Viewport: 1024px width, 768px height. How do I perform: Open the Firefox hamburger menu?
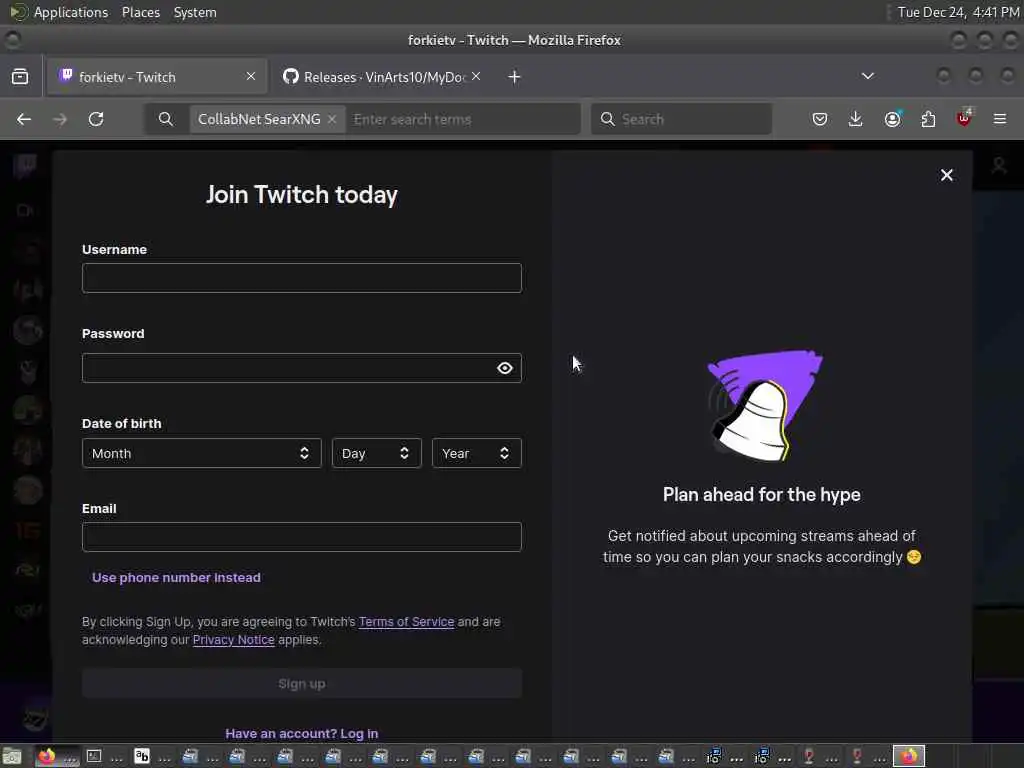coord(1000,120)
